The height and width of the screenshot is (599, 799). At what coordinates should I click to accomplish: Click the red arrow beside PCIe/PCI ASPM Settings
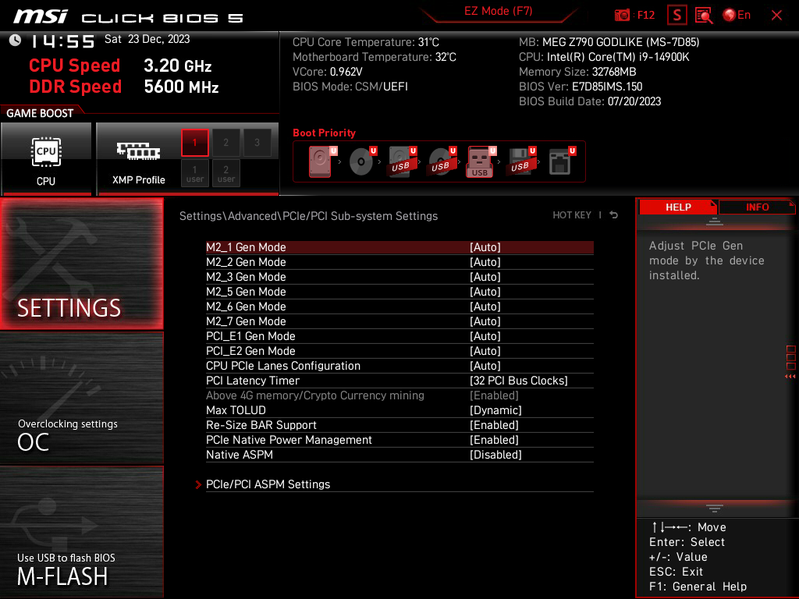pyautogui.click(x=198, y=484)
